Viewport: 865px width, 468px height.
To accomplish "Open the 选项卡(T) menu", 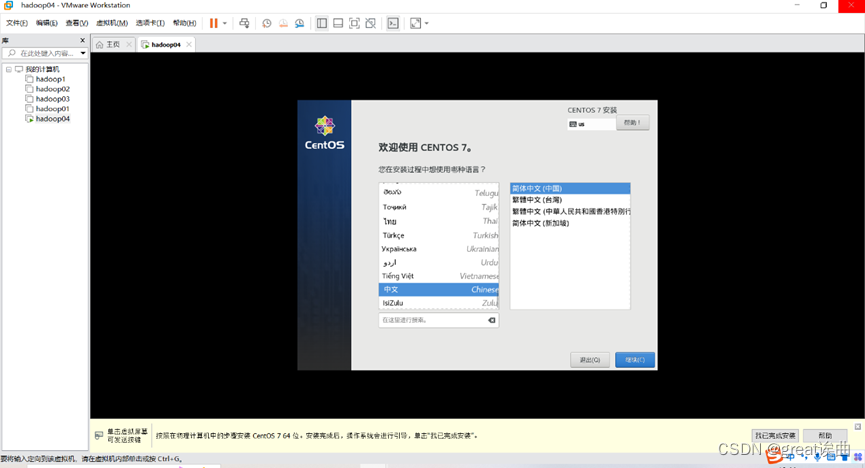I will coord(150,23).
